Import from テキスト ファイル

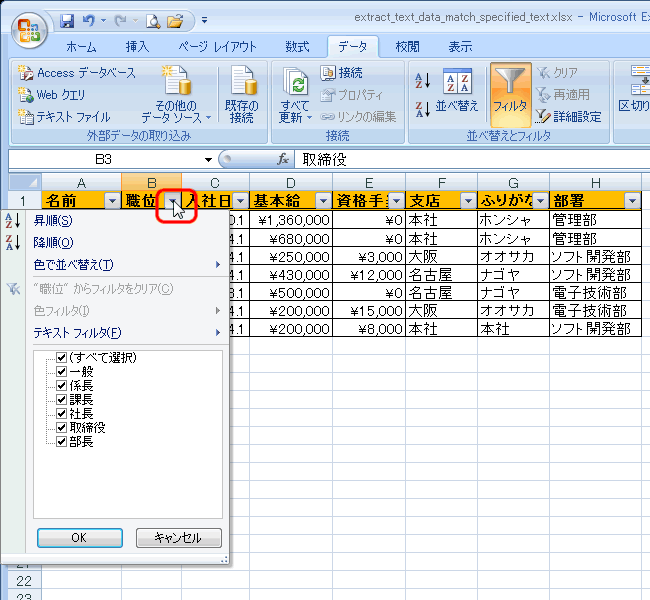pyautogui.click(x=64, y=117)
